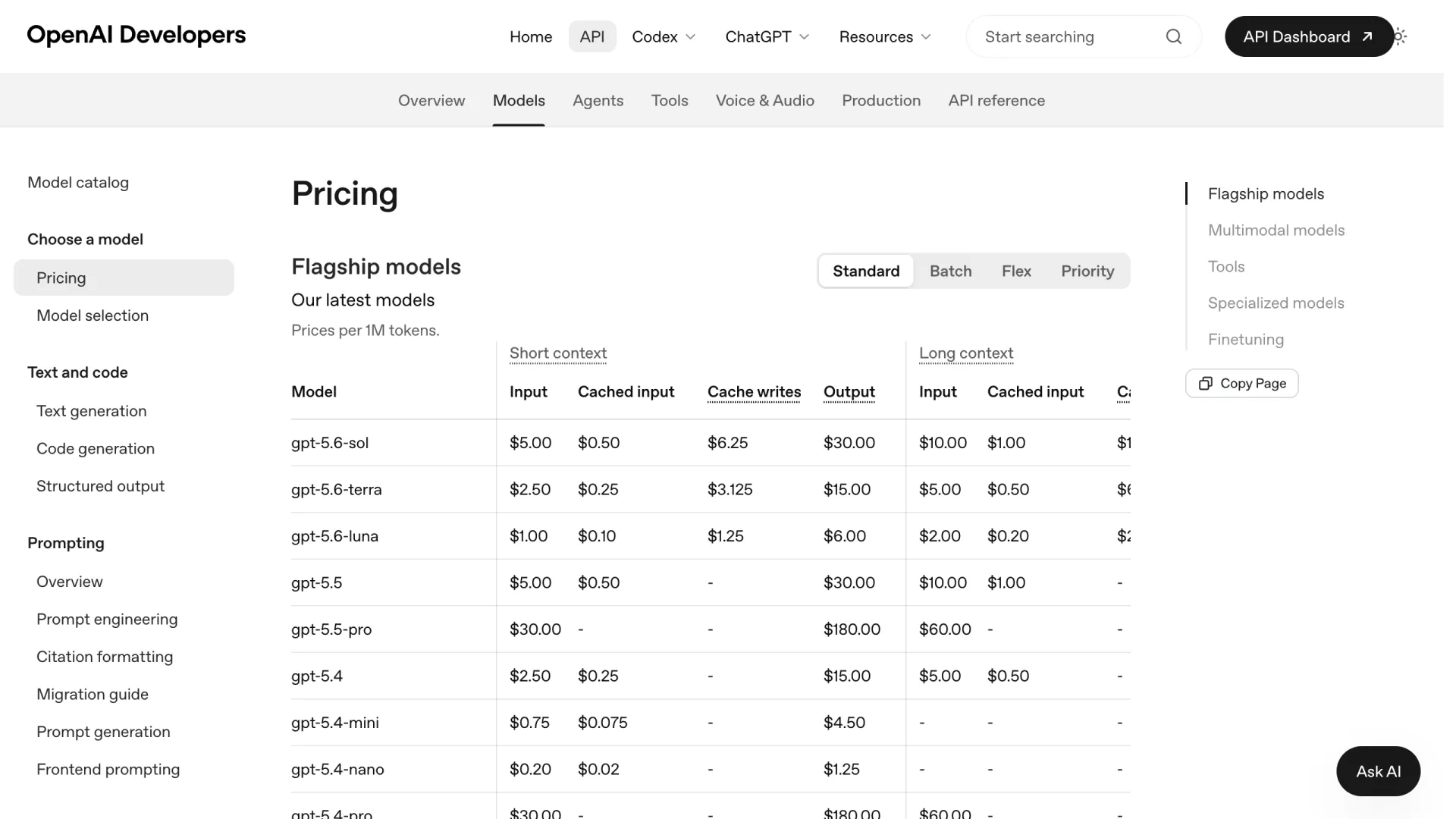The image size is (1456, 819).
Task: Click the arrow icon on API Dashboard
Action: (x=1367, y=36)
